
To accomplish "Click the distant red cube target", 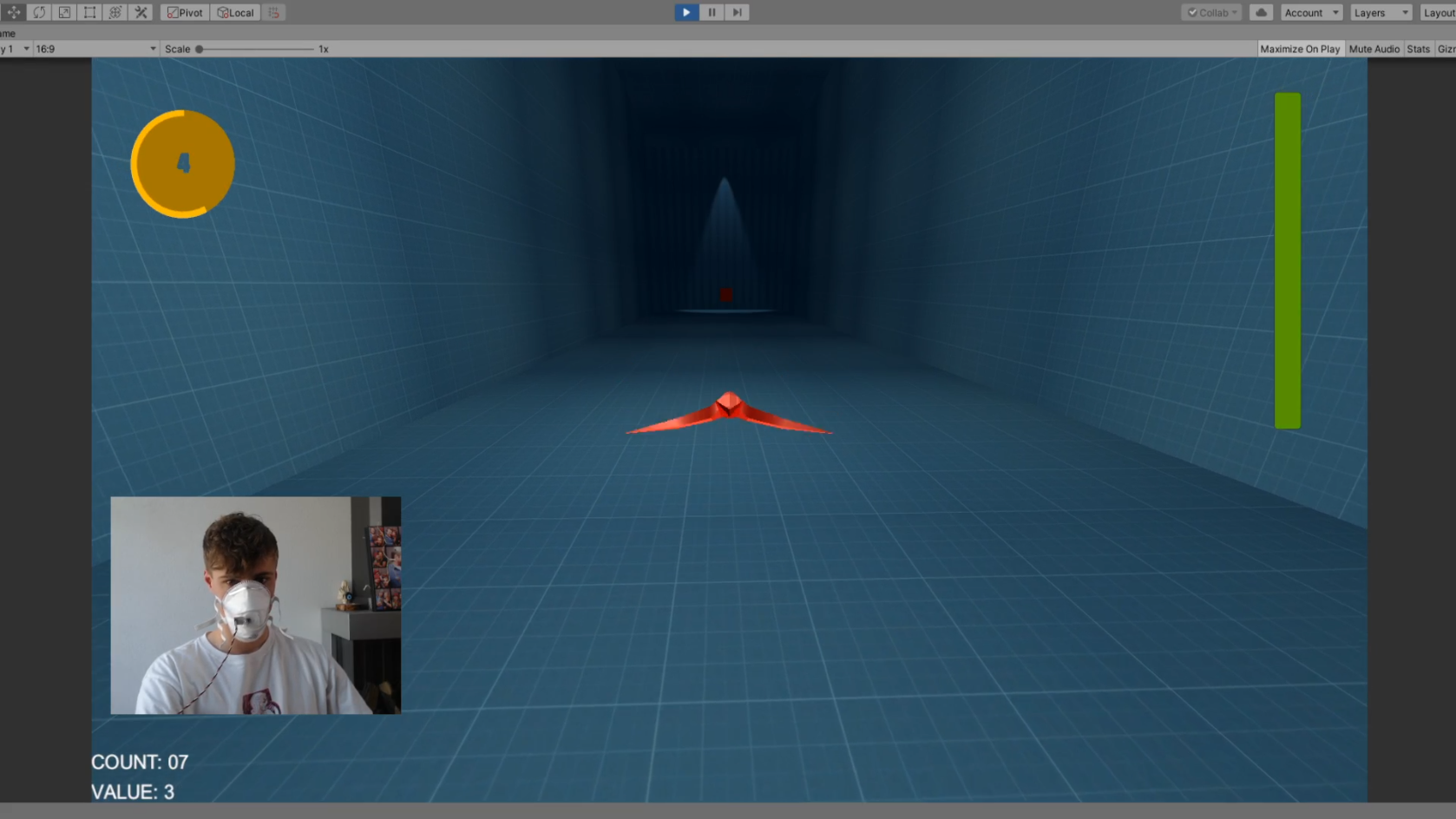I will click(x=726, y=295).
